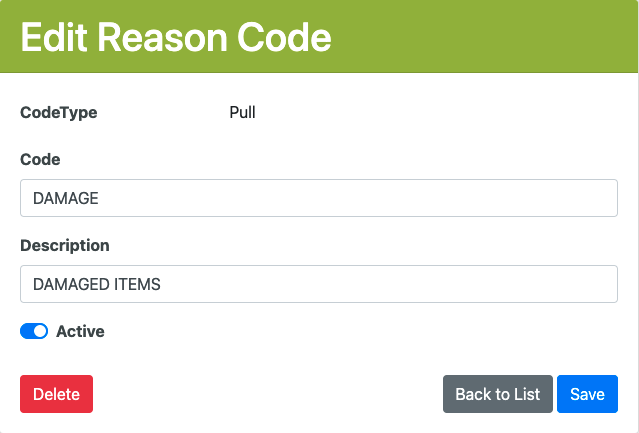Focus the Code input field

[318, 198]
